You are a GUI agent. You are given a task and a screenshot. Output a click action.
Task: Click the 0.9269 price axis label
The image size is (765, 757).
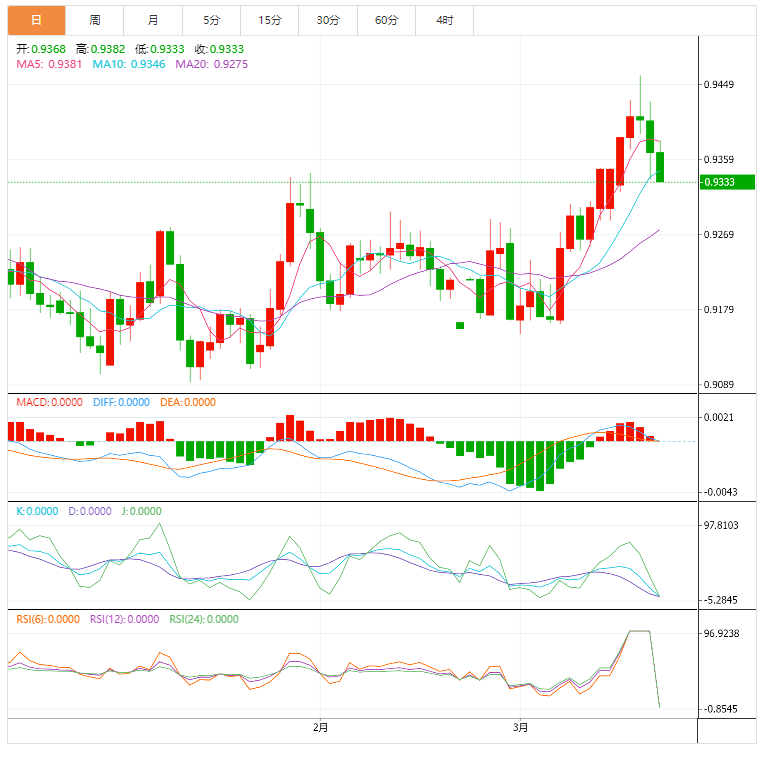pos(719,235)
